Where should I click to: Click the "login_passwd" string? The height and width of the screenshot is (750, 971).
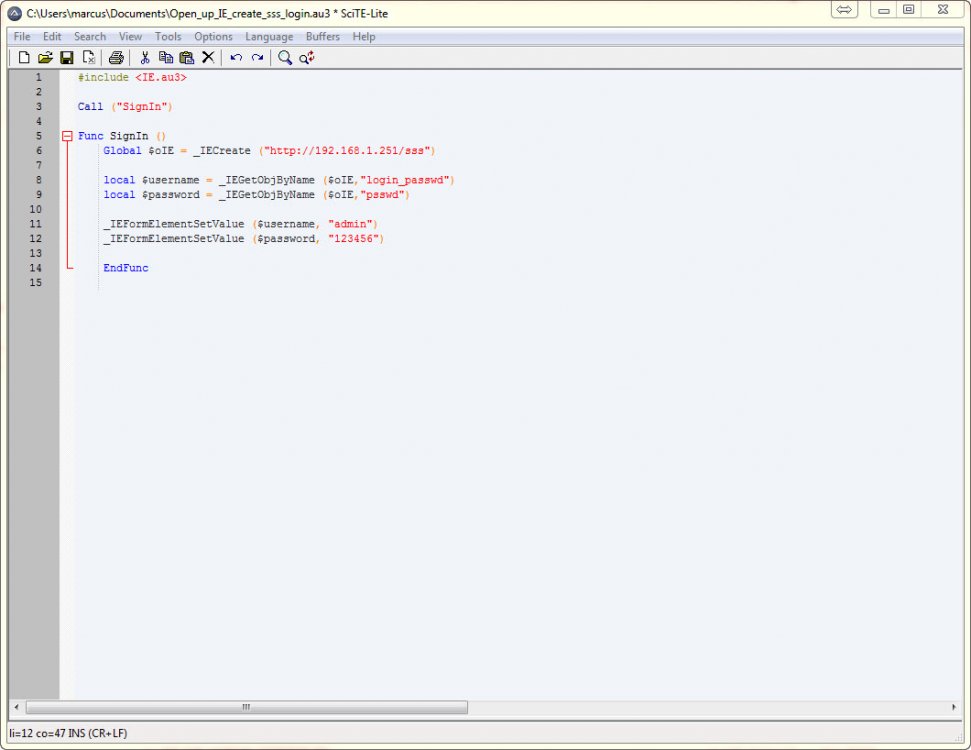click(x=405, y=180)
